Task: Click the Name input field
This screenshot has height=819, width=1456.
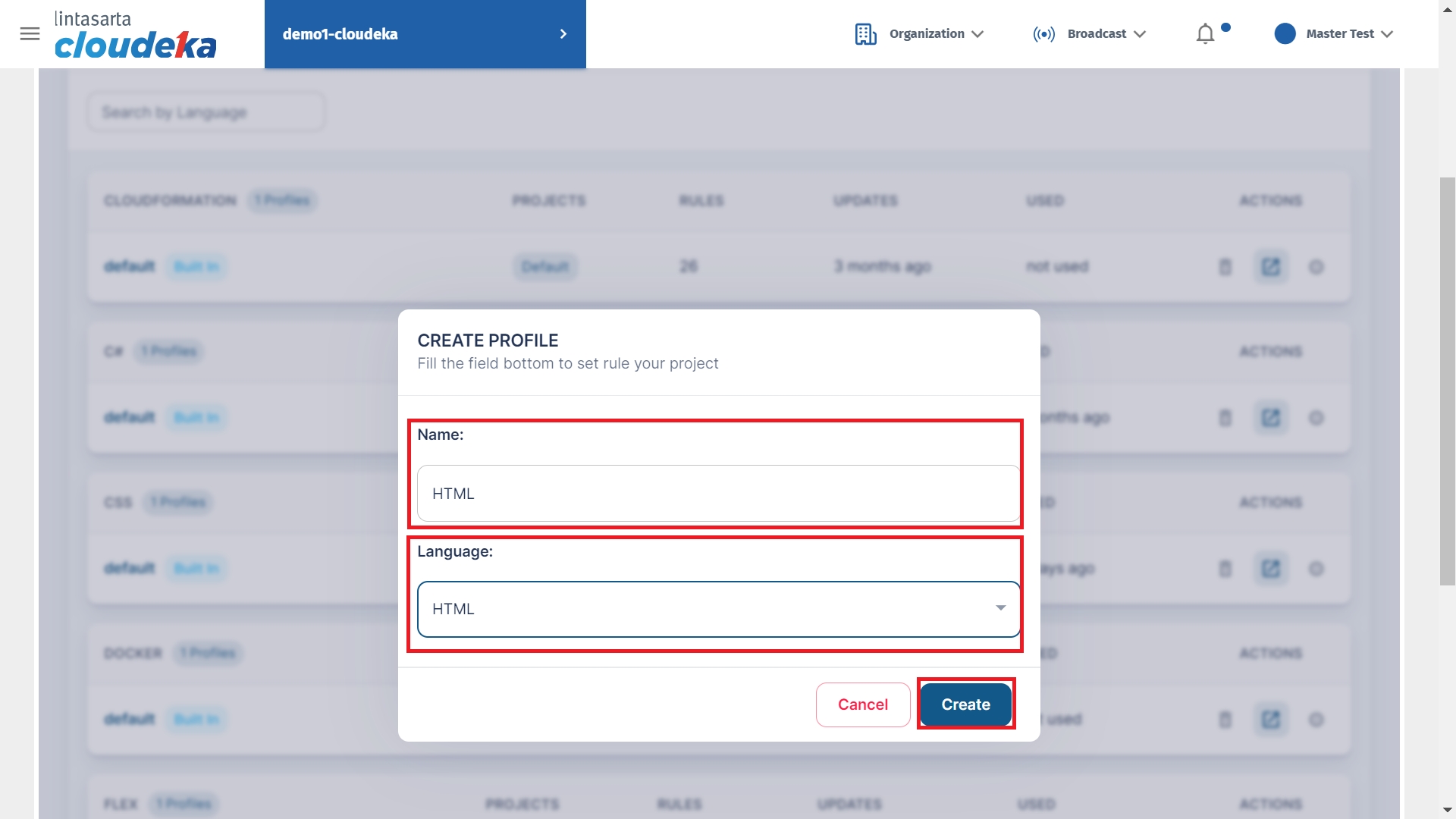Action: (x=718, y=494)
